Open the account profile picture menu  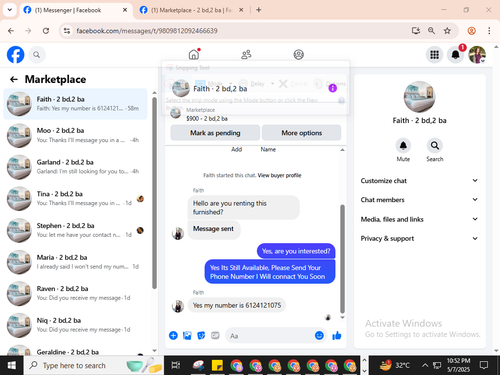[477, 55]
